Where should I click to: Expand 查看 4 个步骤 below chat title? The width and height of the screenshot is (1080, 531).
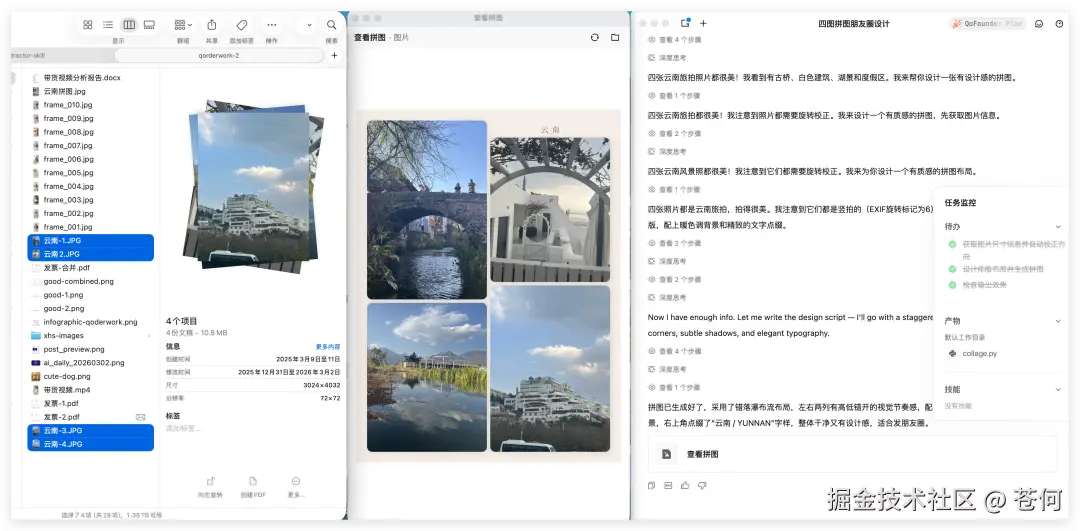pos(674,40)
